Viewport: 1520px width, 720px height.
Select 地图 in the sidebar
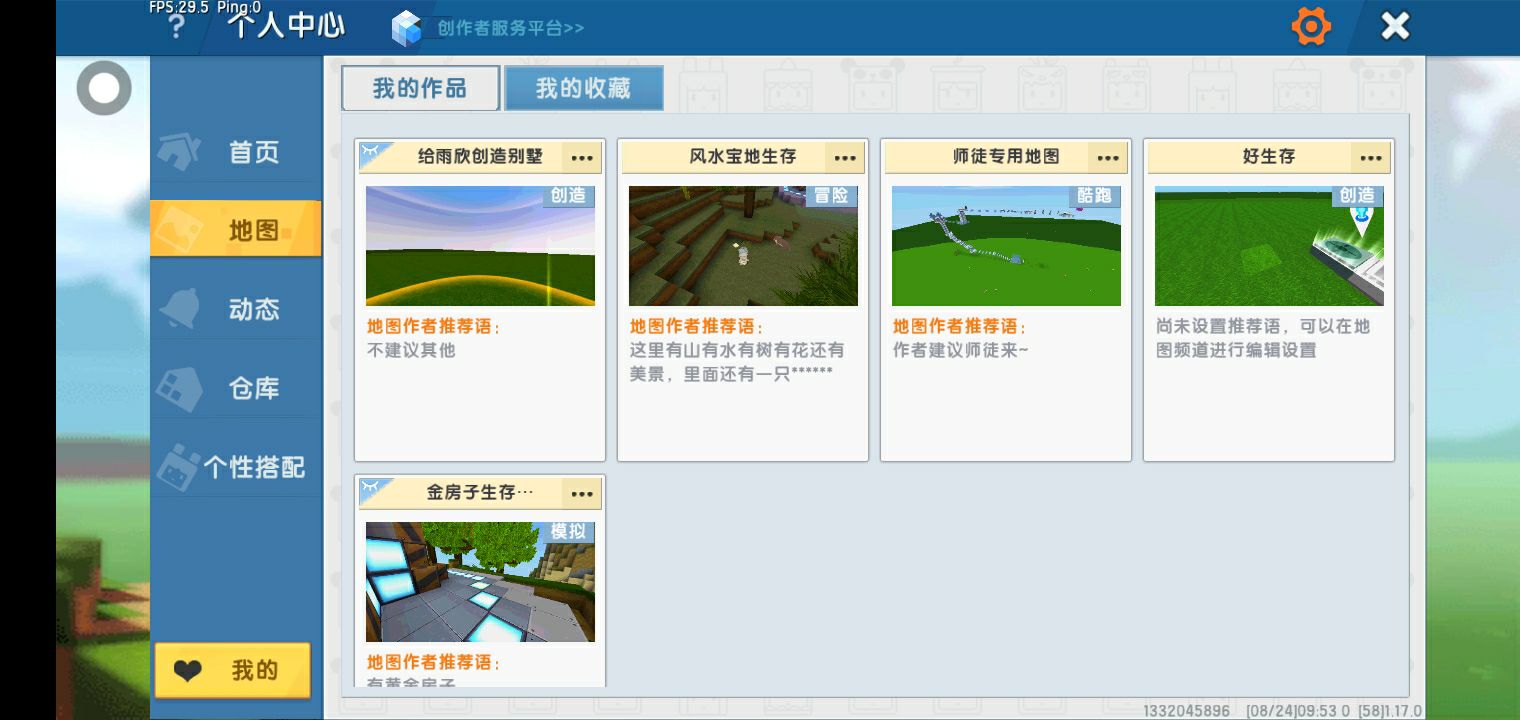click(236, 230)
